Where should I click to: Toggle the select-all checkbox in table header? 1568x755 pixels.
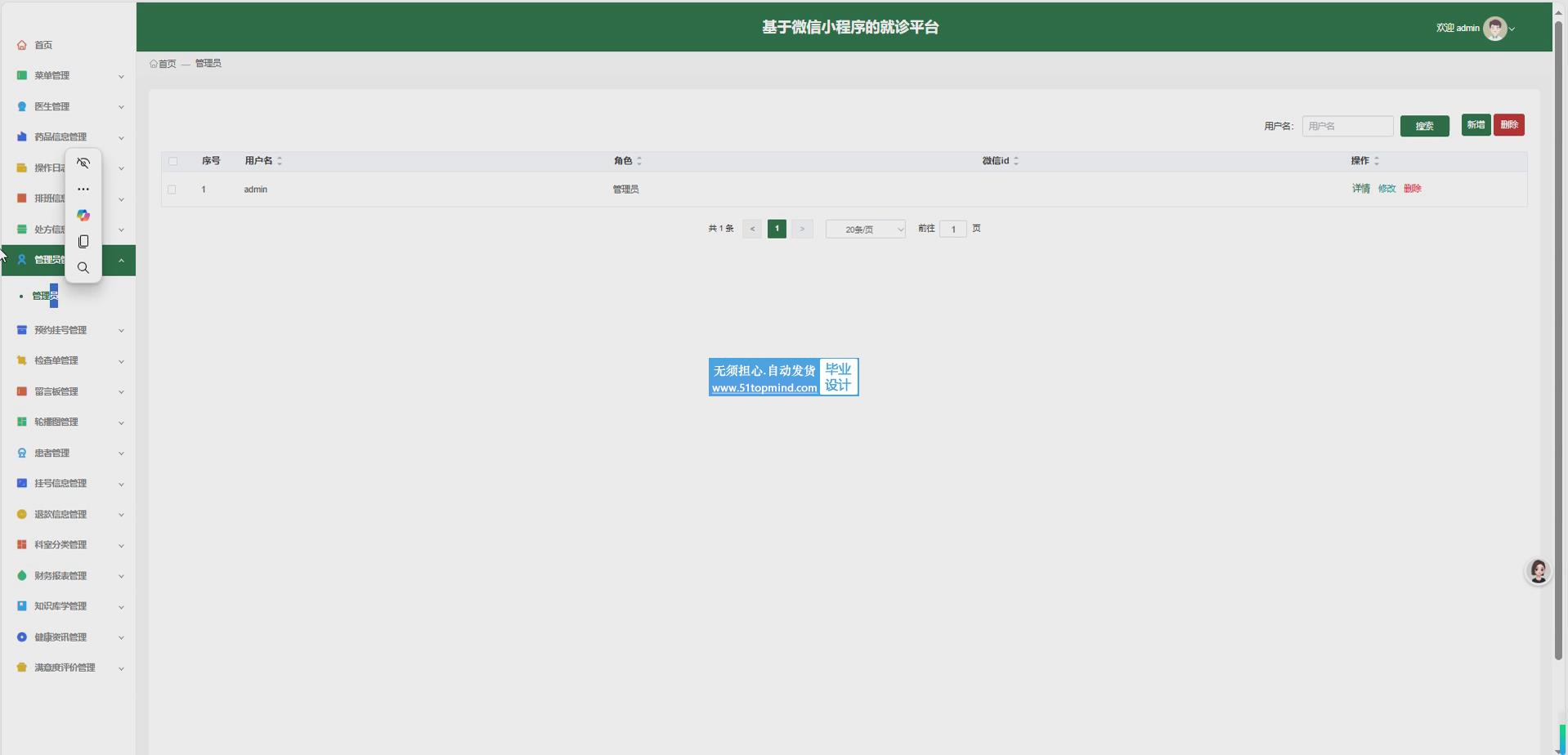pos(172,161)
